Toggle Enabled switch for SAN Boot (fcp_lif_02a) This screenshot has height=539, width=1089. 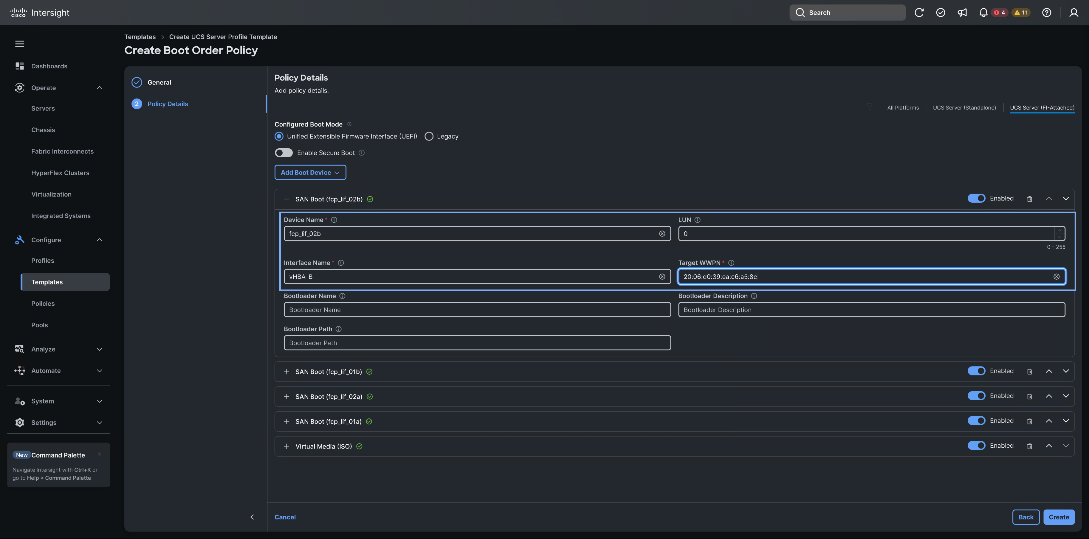976,397
